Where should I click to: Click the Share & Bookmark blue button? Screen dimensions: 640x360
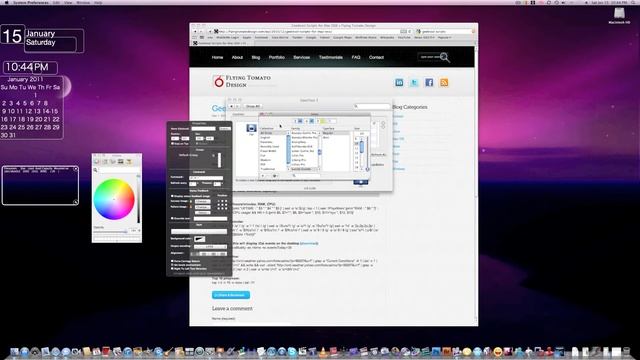[231, 295]
